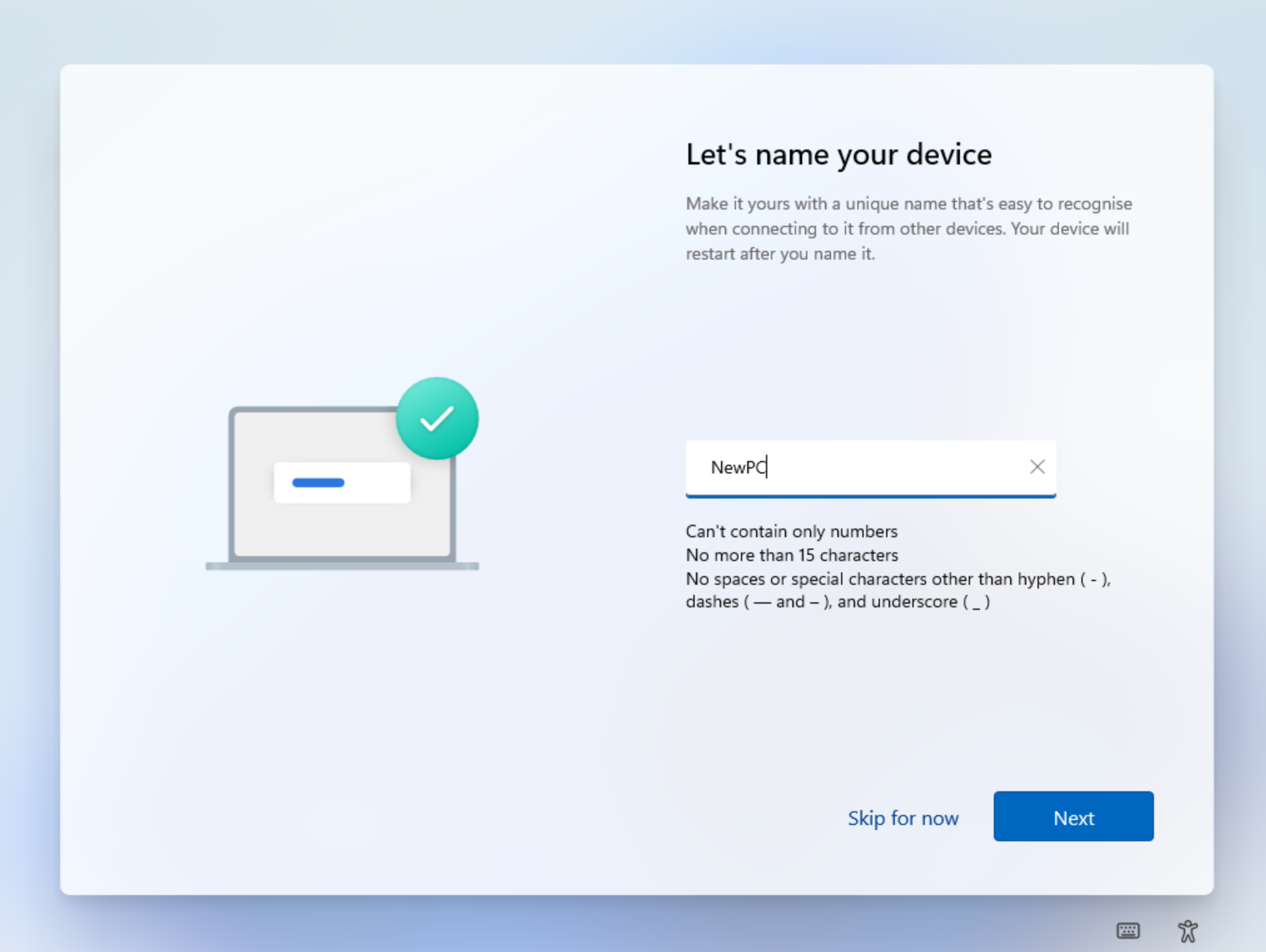Click Can't contain only numbers rule

click(x=791, y=532)
